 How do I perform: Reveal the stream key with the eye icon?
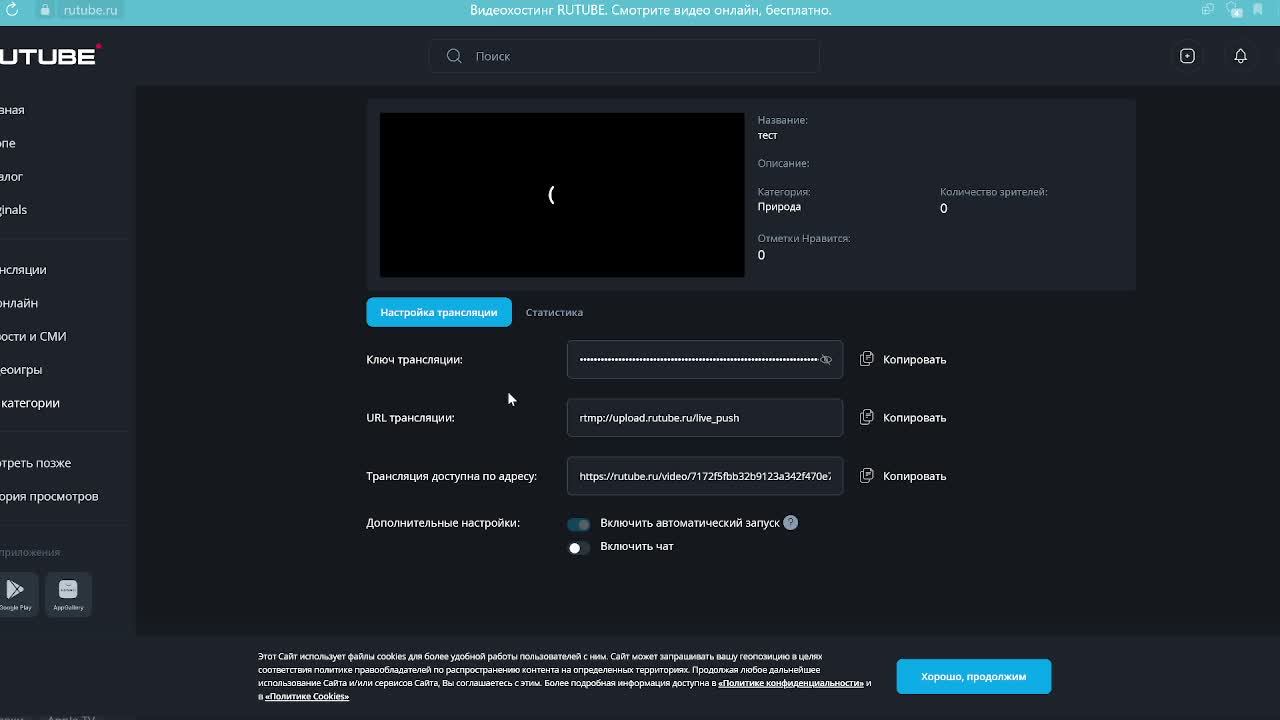[x=826, y=359]
